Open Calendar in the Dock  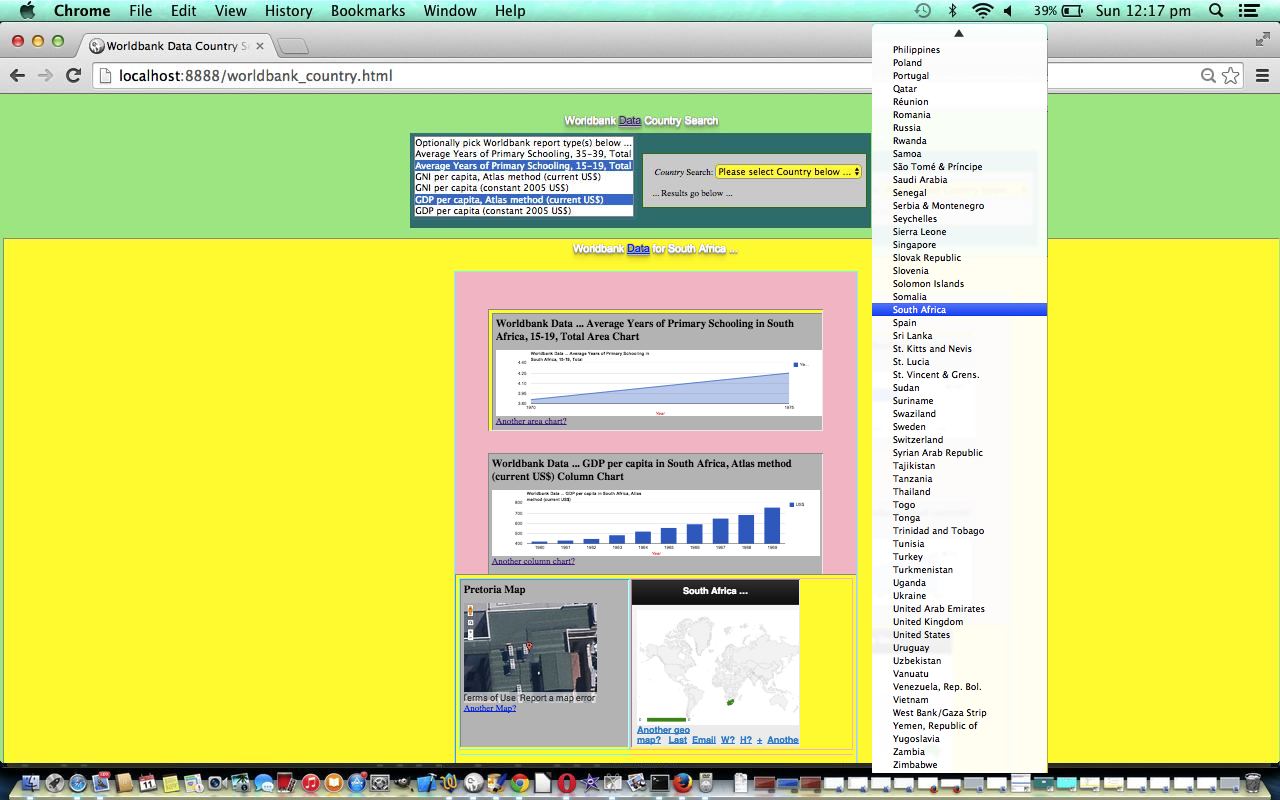point(147,784)
